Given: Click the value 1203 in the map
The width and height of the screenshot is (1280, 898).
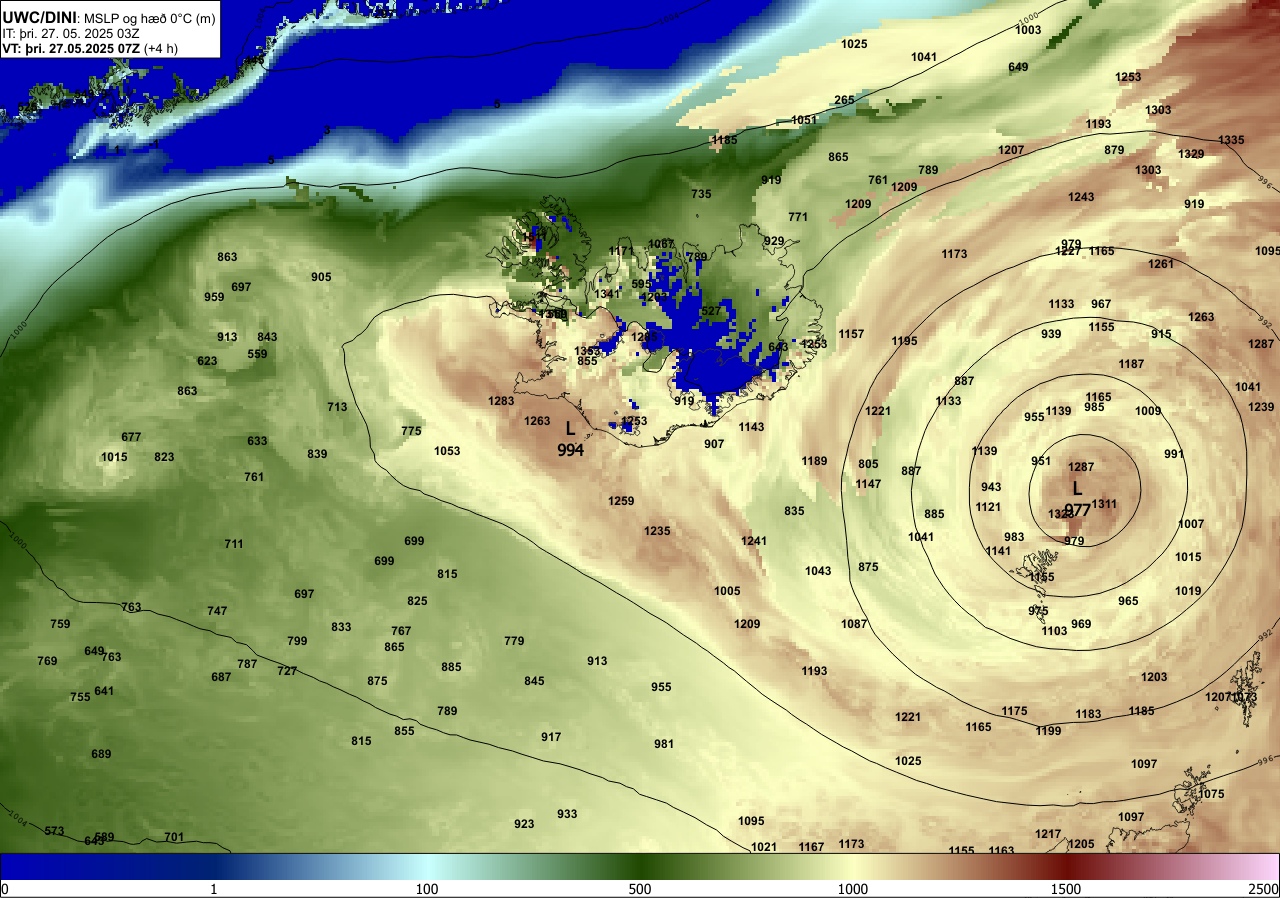Looking at the screenshot, I should tap(1154, 677).
